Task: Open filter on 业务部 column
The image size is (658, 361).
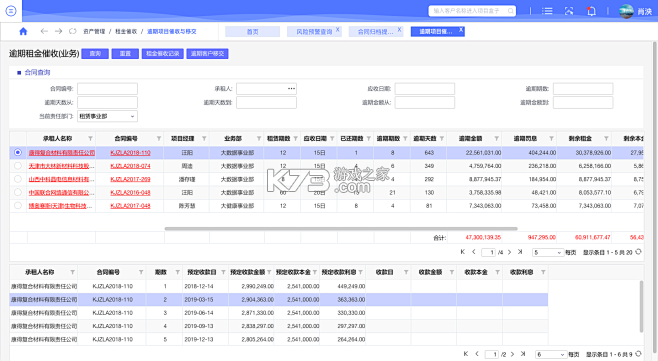Action: coord(258,139)
